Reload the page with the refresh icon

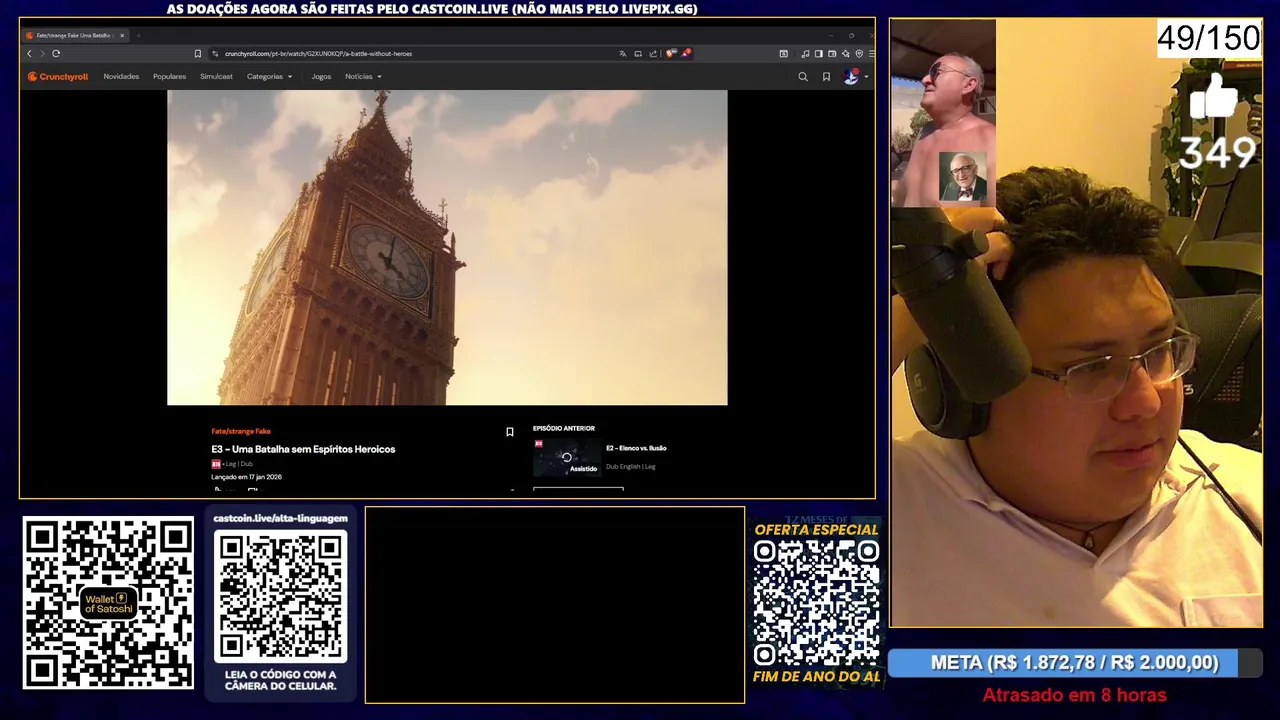56,53
